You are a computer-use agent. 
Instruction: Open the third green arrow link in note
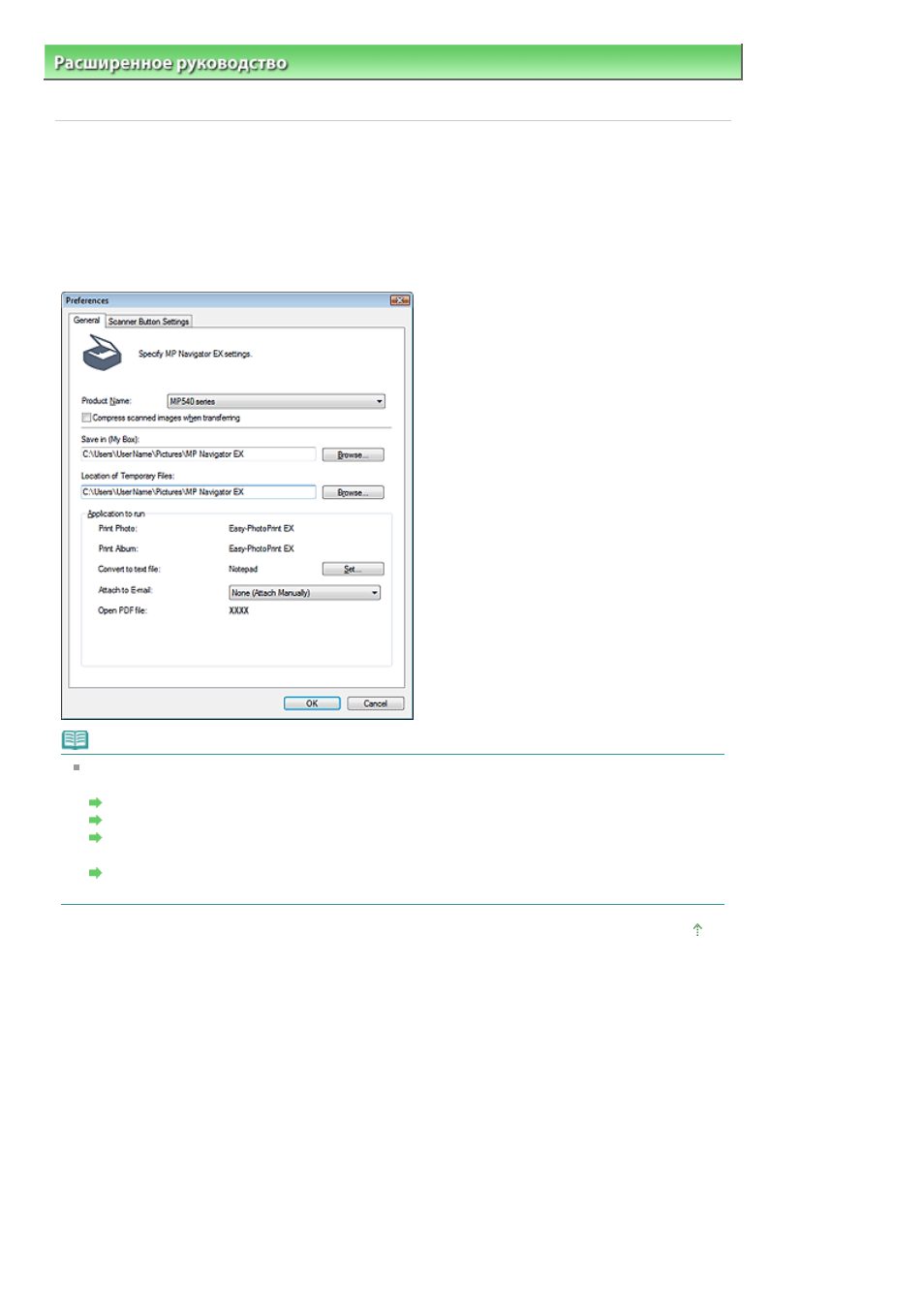tap(95, 837)
